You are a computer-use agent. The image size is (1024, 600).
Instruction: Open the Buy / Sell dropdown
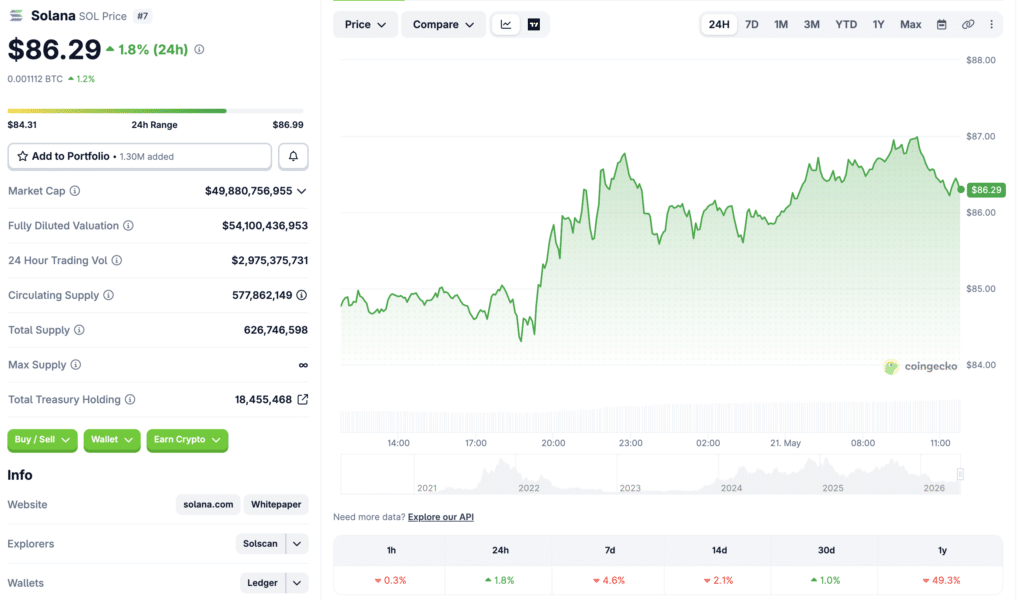[x=42, y=440]
